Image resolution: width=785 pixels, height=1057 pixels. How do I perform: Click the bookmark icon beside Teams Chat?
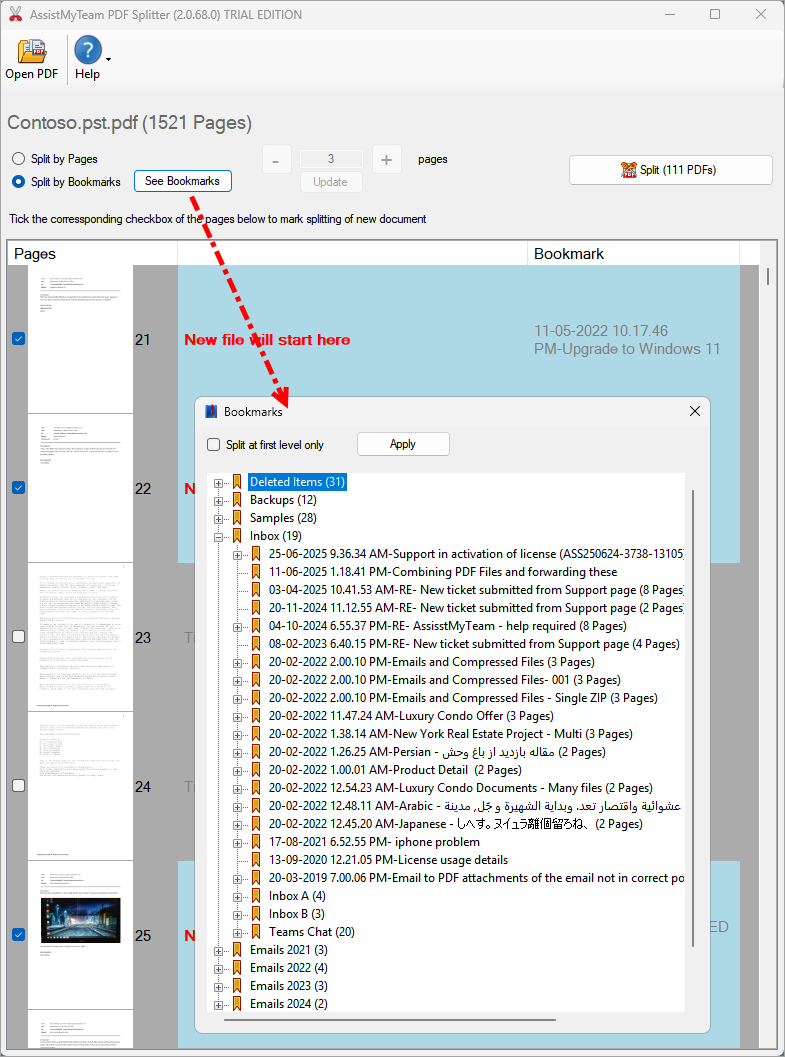point(257,932)
